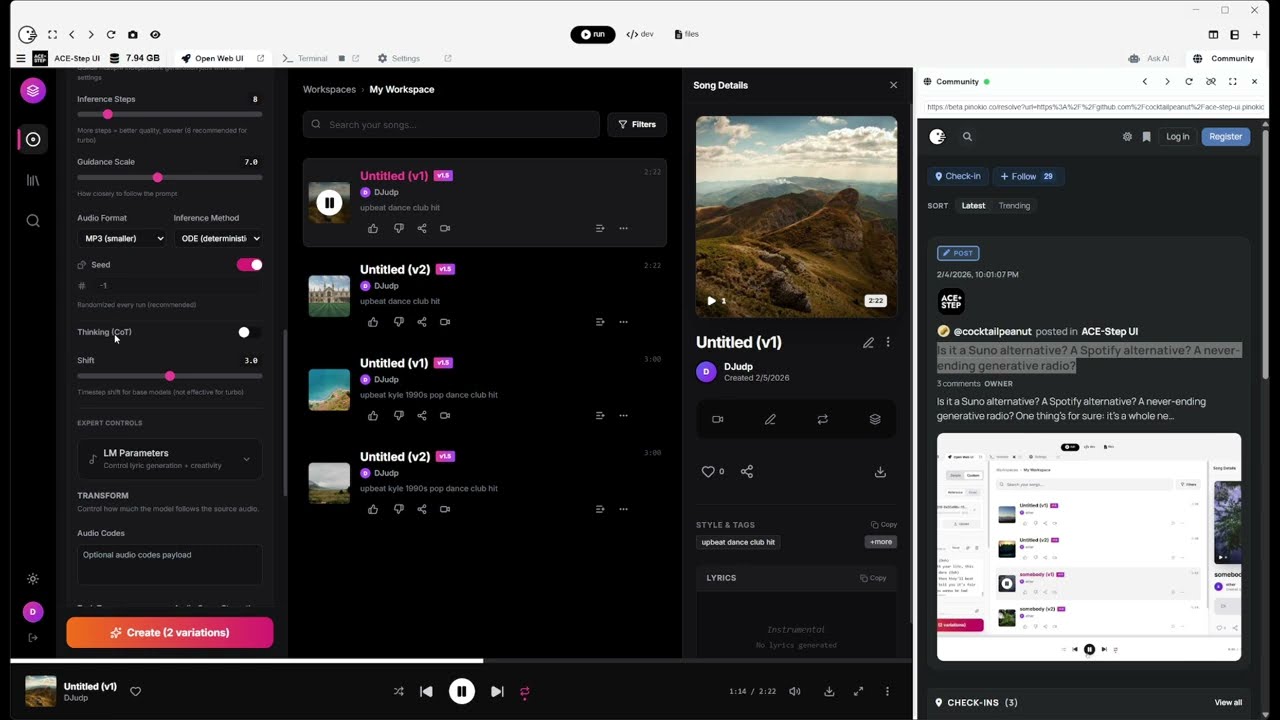Open the Community tab at top right
Image resolution: width=1280 pixels, height=720 pixels.
point(1223,58)
